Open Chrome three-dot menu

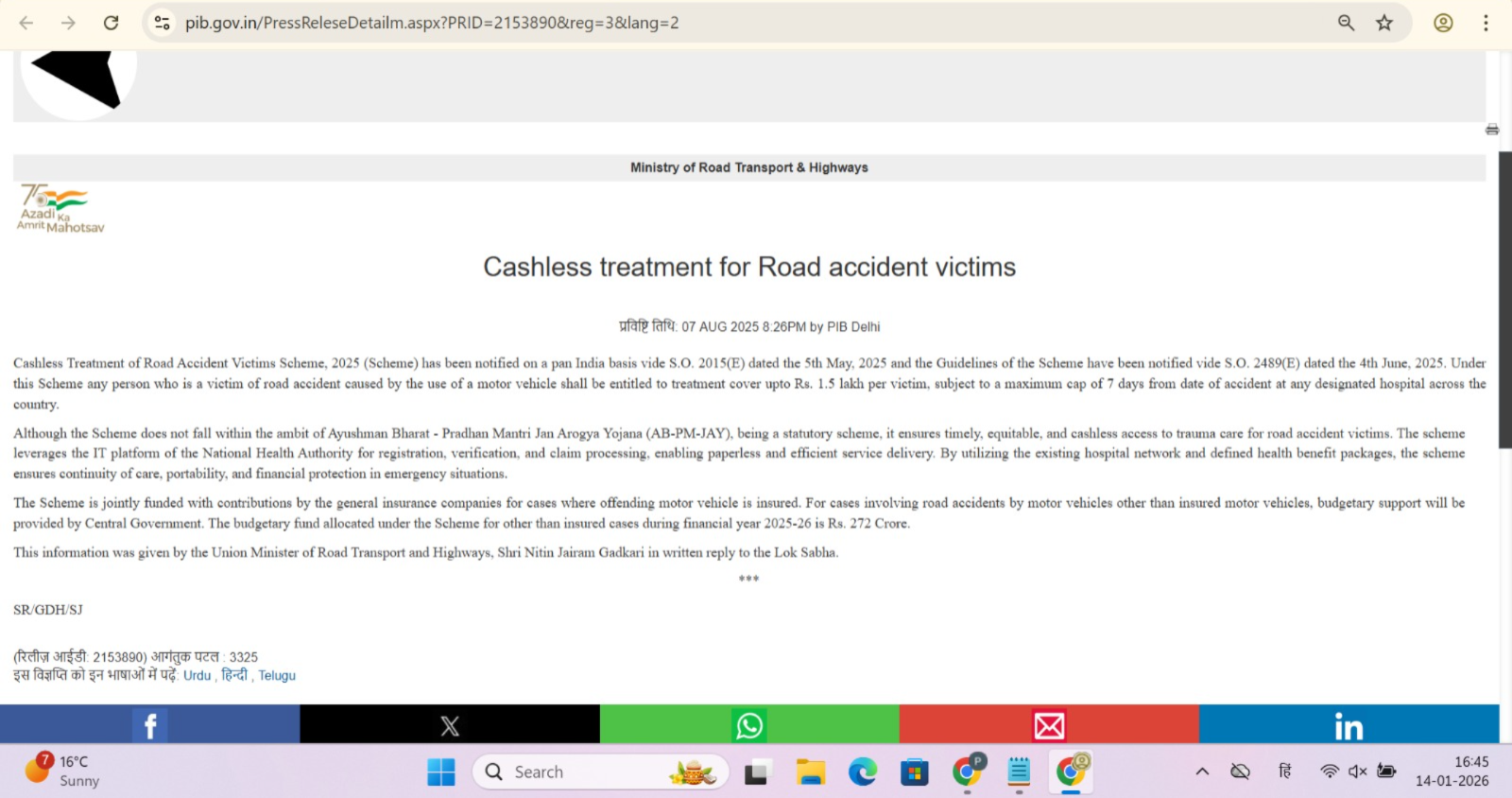[x=1486, y=23]
